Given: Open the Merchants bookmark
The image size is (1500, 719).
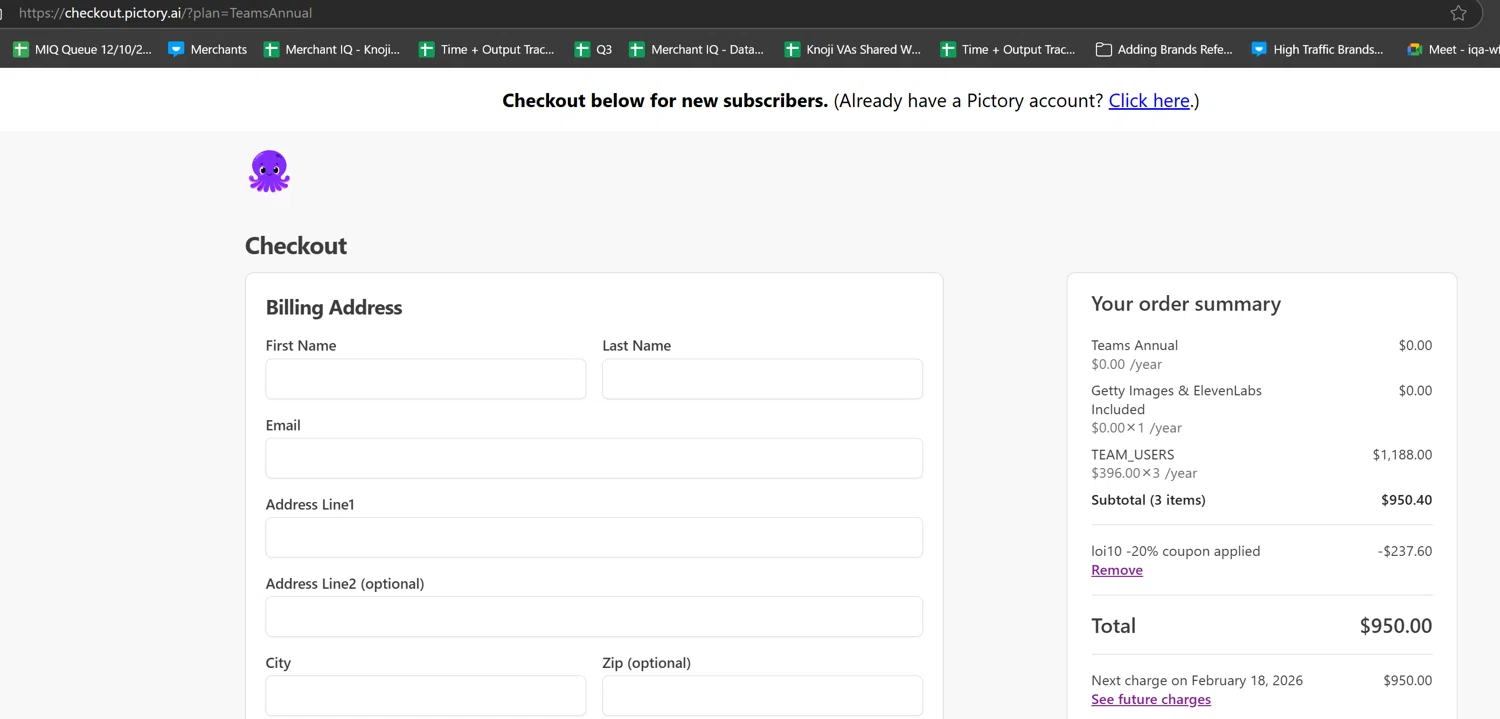Looking at the screenshot, I should click(208, 49).
